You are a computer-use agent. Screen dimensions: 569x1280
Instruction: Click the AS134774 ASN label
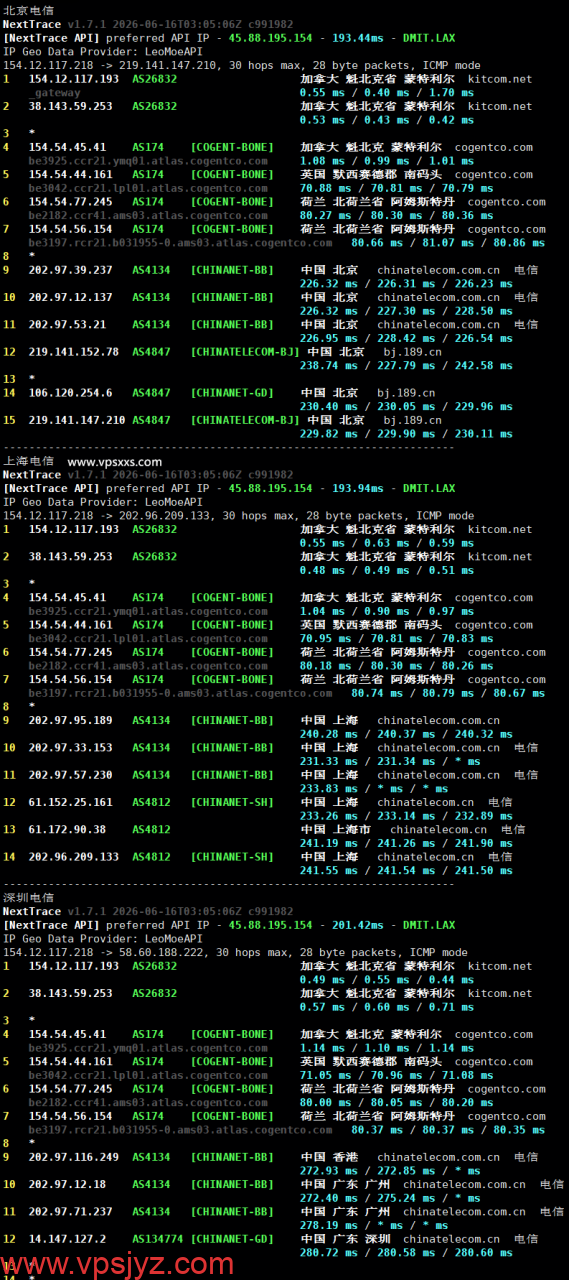coord(158,1239)
